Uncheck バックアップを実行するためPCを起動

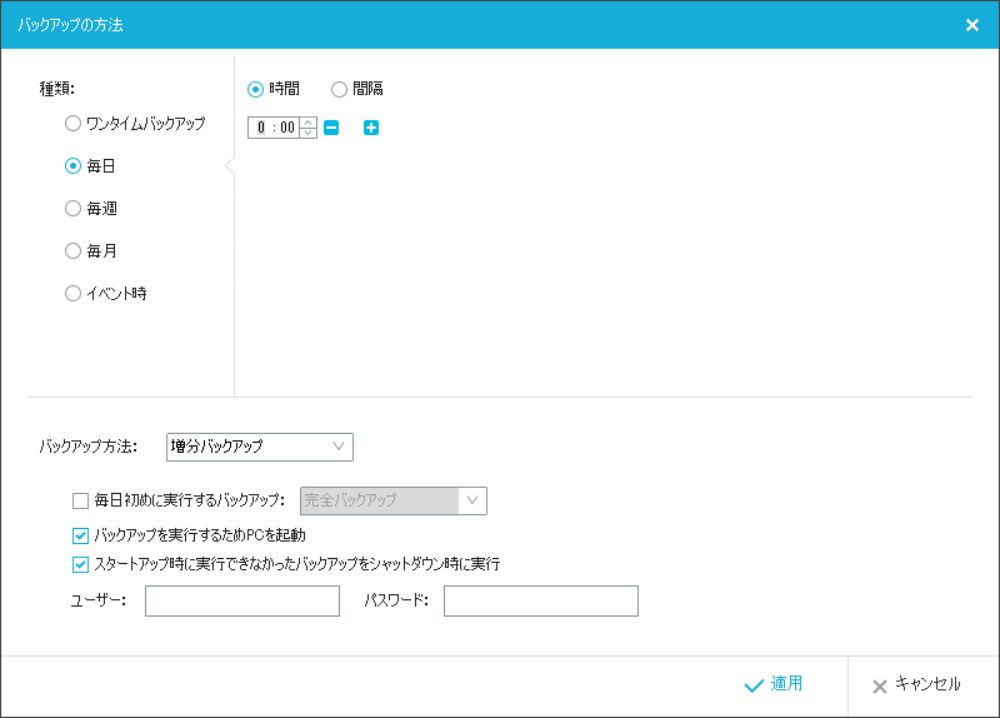coord(80,536)
